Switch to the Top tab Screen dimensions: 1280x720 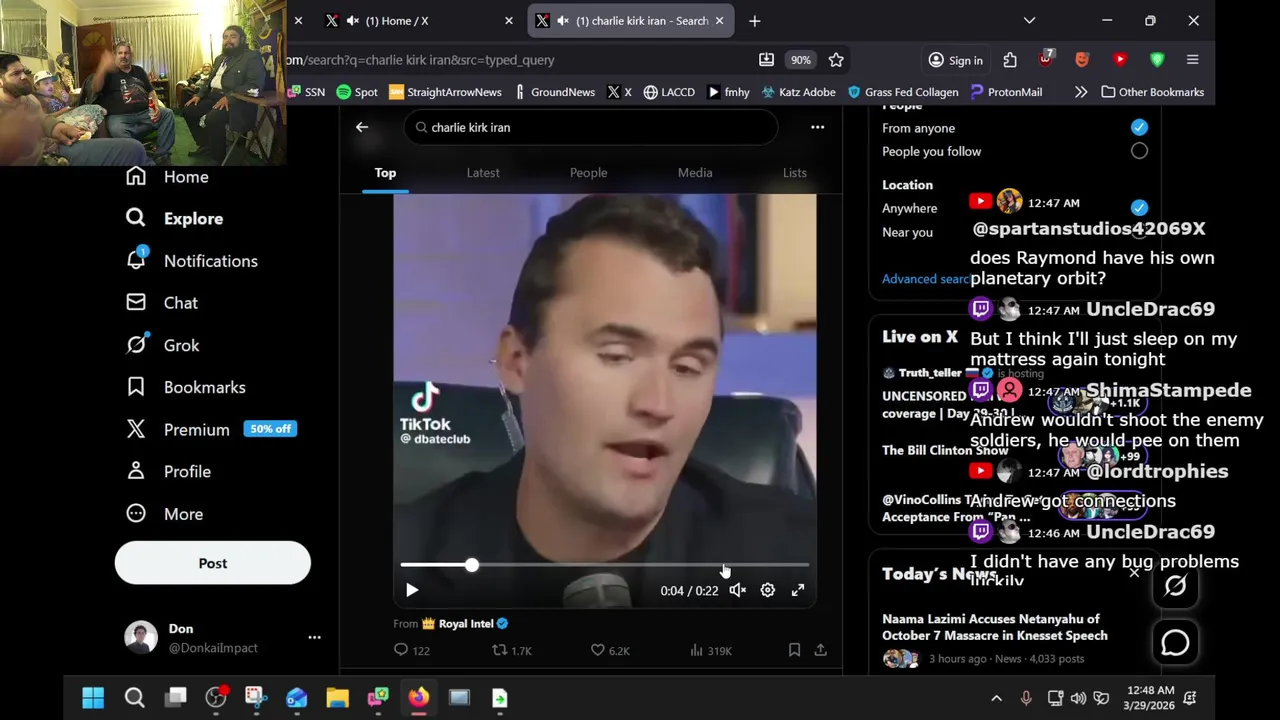click(x=385, y=173)
